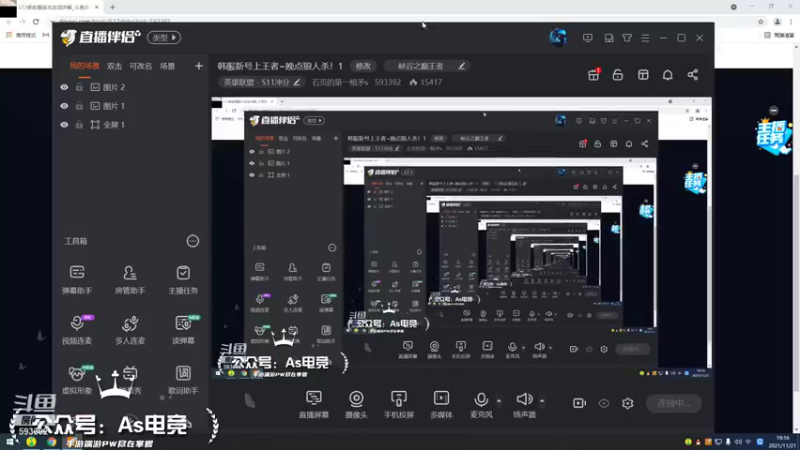Click the 连接中 start-stream button
This screenshot has height=450, width=800.
click(673, 403)
